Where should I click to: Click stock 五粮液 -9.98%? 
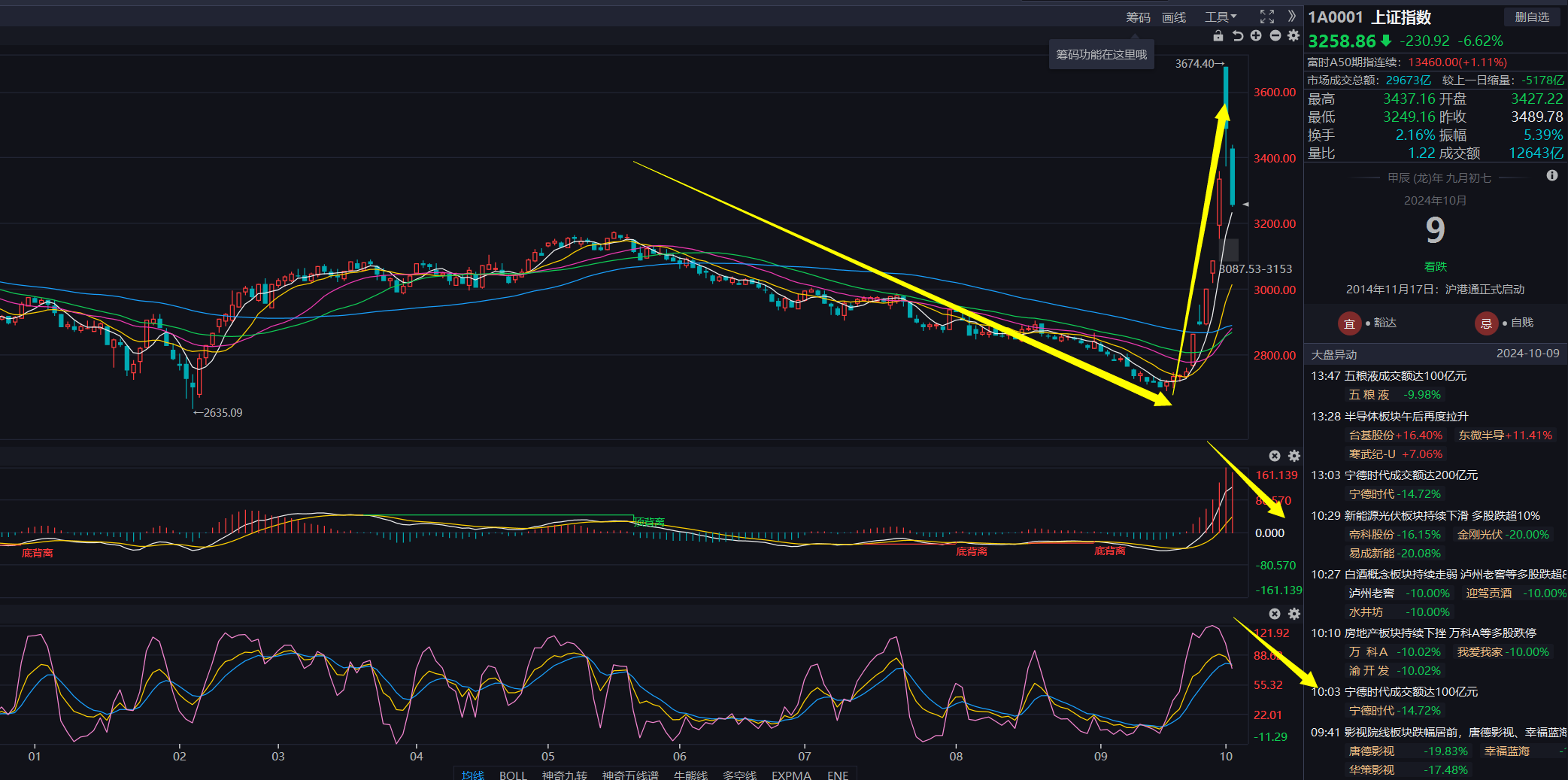(1394, 395)
